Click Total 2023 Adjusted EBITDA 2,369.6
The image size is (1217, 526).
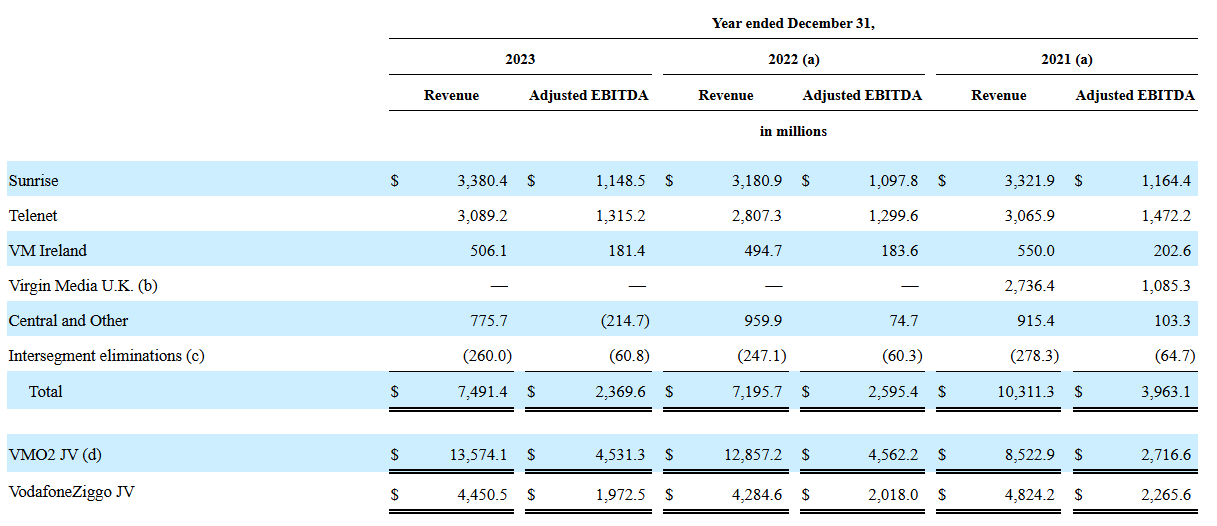620,392
